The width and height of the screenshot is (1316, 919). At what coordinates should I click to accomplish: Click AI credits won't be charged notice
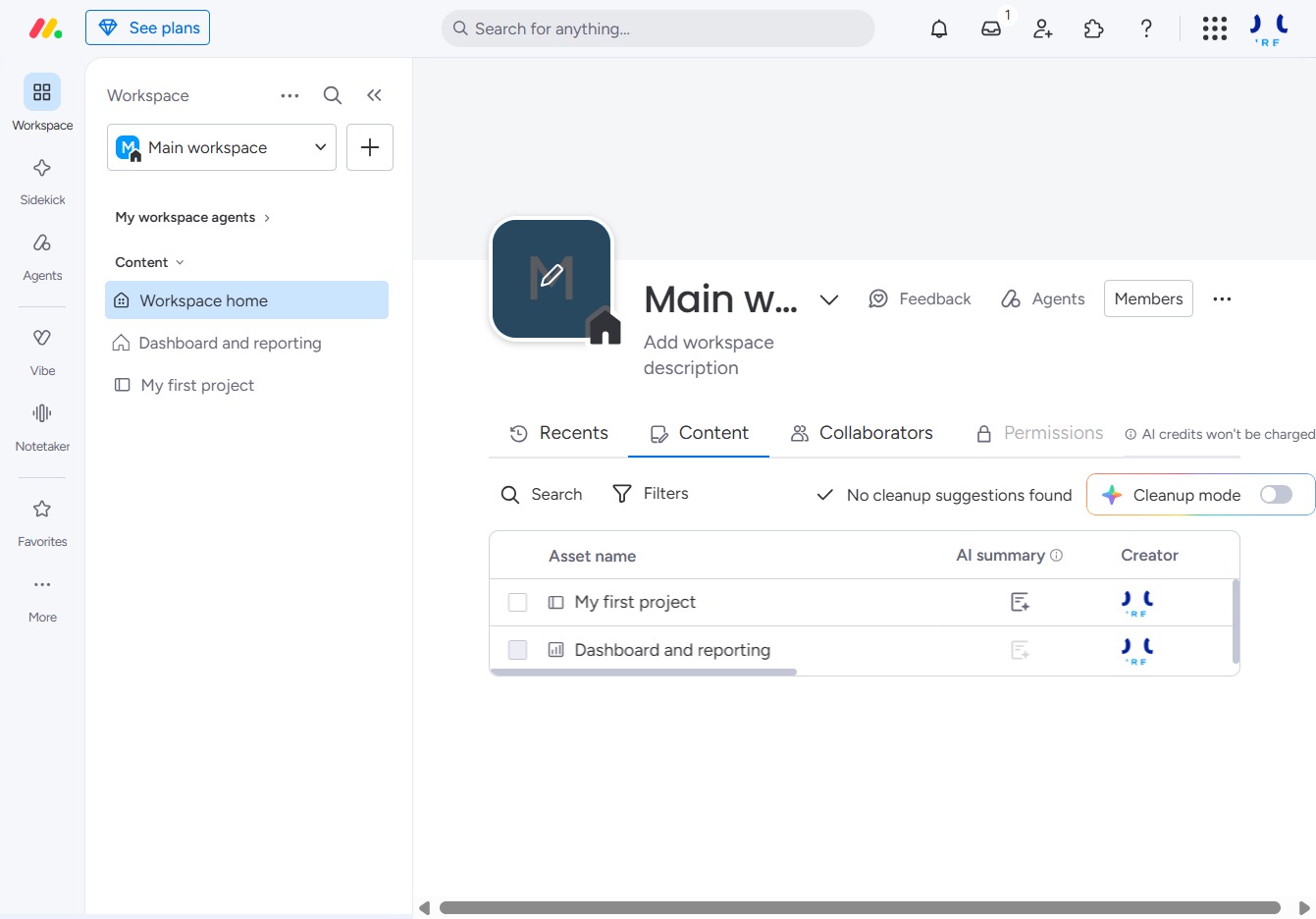[1220, 434]
